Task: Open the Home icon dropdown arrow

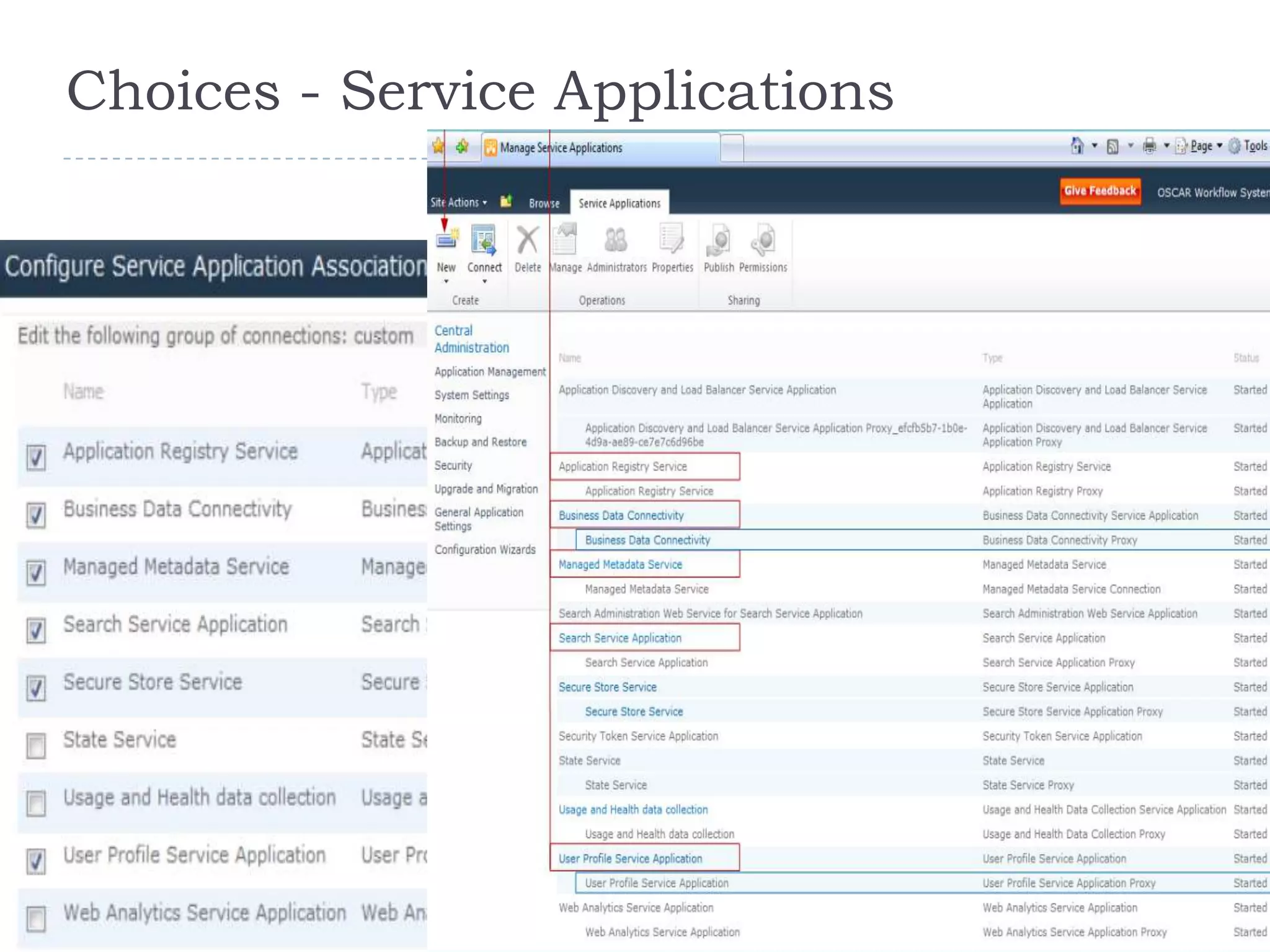Action: (1095, 146)
